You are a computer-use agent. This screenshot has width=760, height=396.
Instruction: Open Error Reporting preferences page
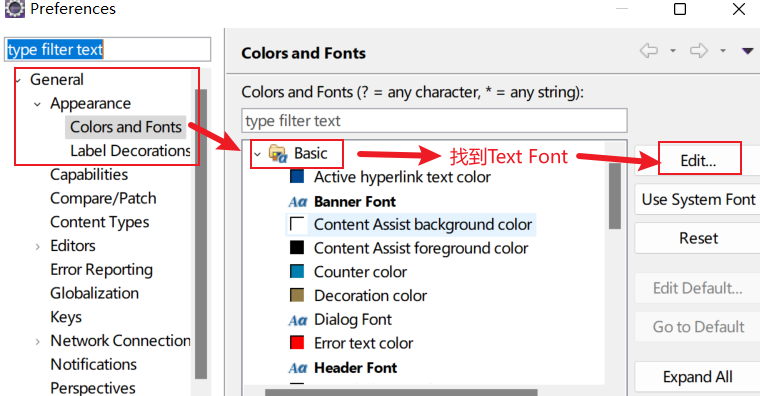click(x=101, y=269)
